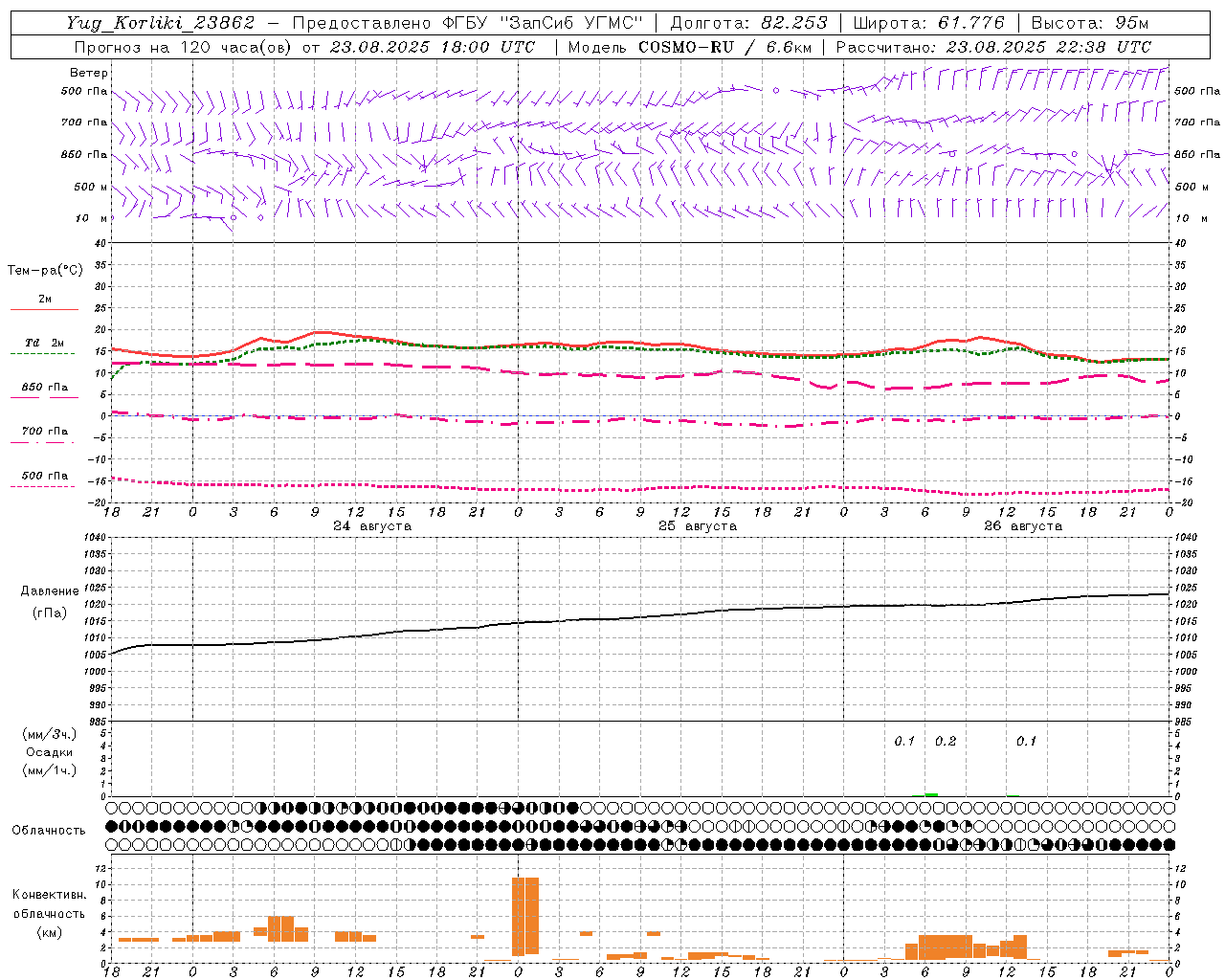1225x980 pixels.
Task: Click the 0.2 precipitation amount value
Action: click(945, 741)
